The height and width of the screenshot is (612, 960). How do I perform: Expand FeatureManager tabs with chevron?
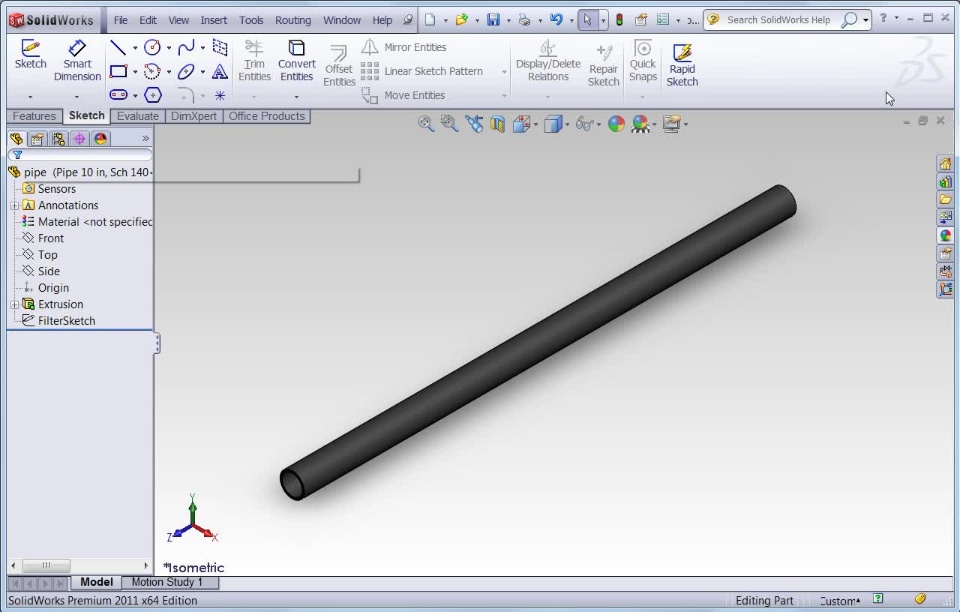[x=146, y=139]
